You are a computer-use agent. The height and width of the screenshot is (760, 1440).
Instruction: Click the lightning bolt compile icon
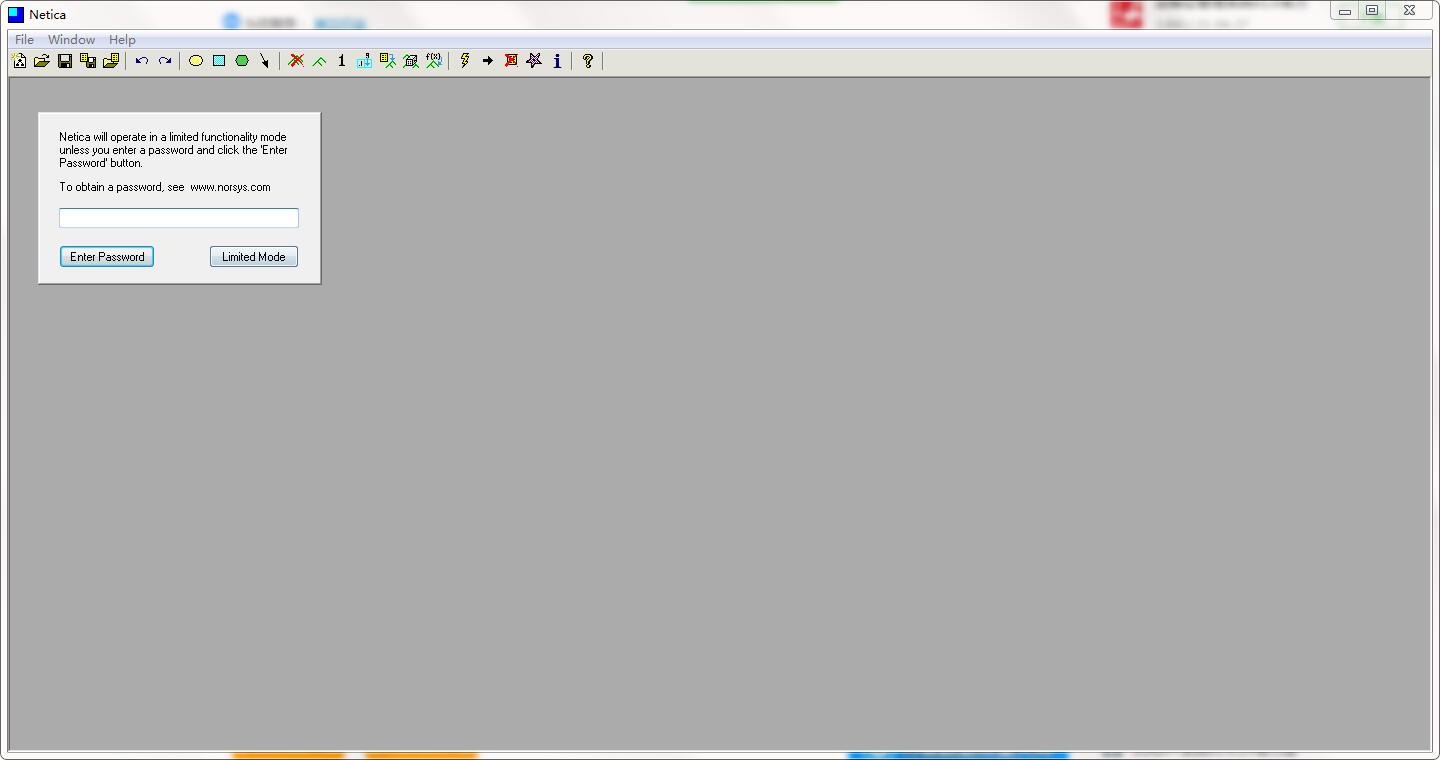[x=465, y=61]
